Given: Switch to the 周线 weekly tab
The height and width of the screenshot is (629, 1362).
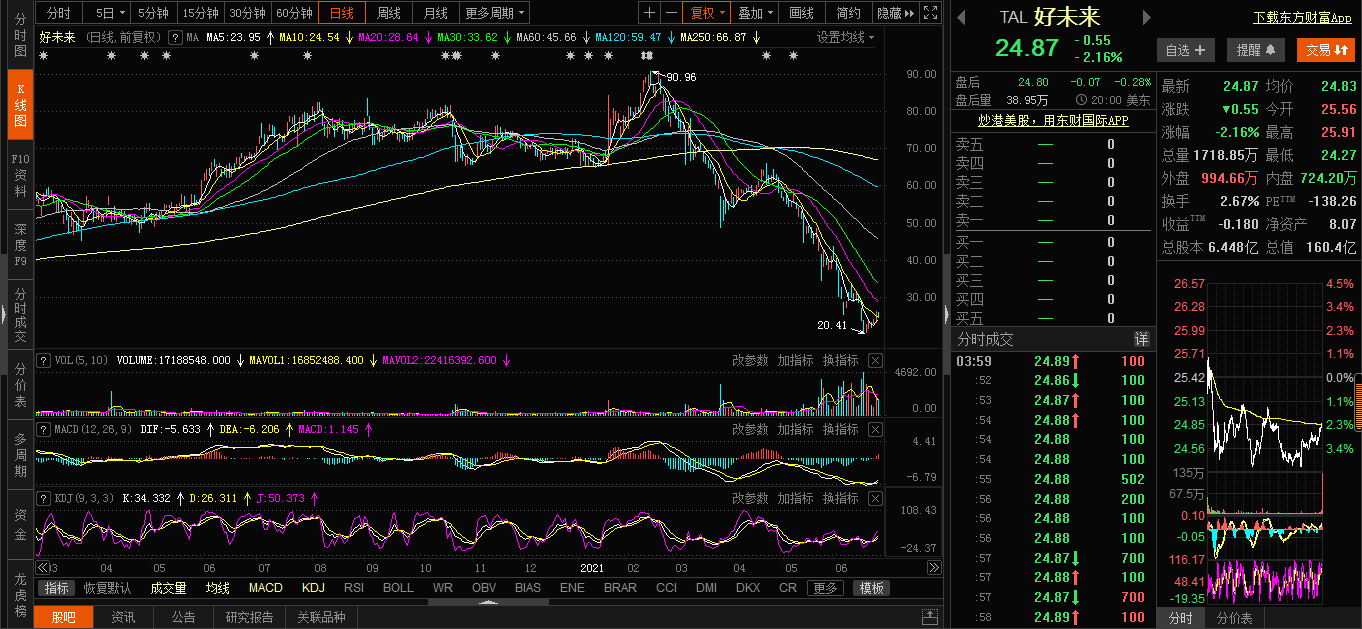Looking at the screenshot, I should (x=388, y=13).
